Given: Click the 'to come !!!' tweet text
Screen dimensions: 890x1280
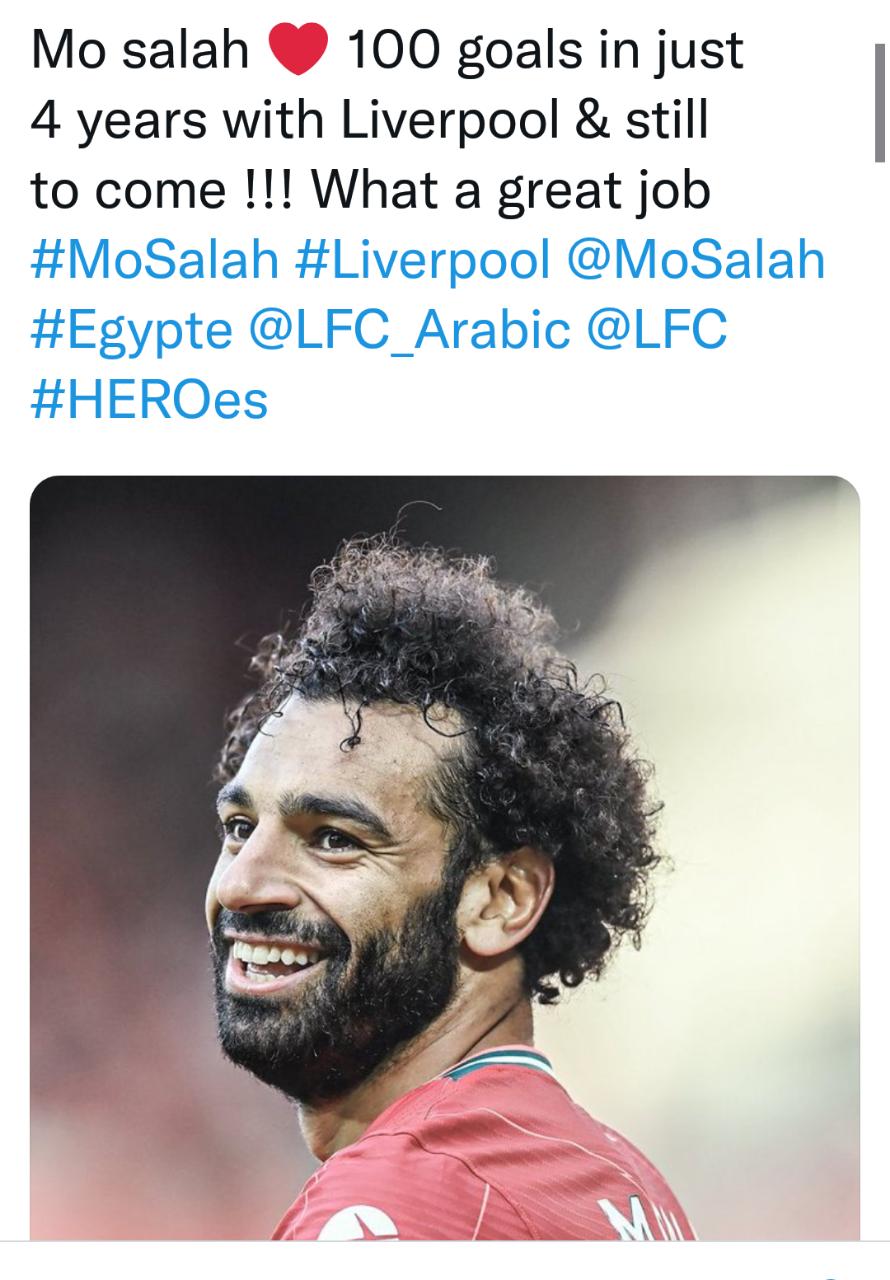Looking at the screenshot, I should coord(162,190).
